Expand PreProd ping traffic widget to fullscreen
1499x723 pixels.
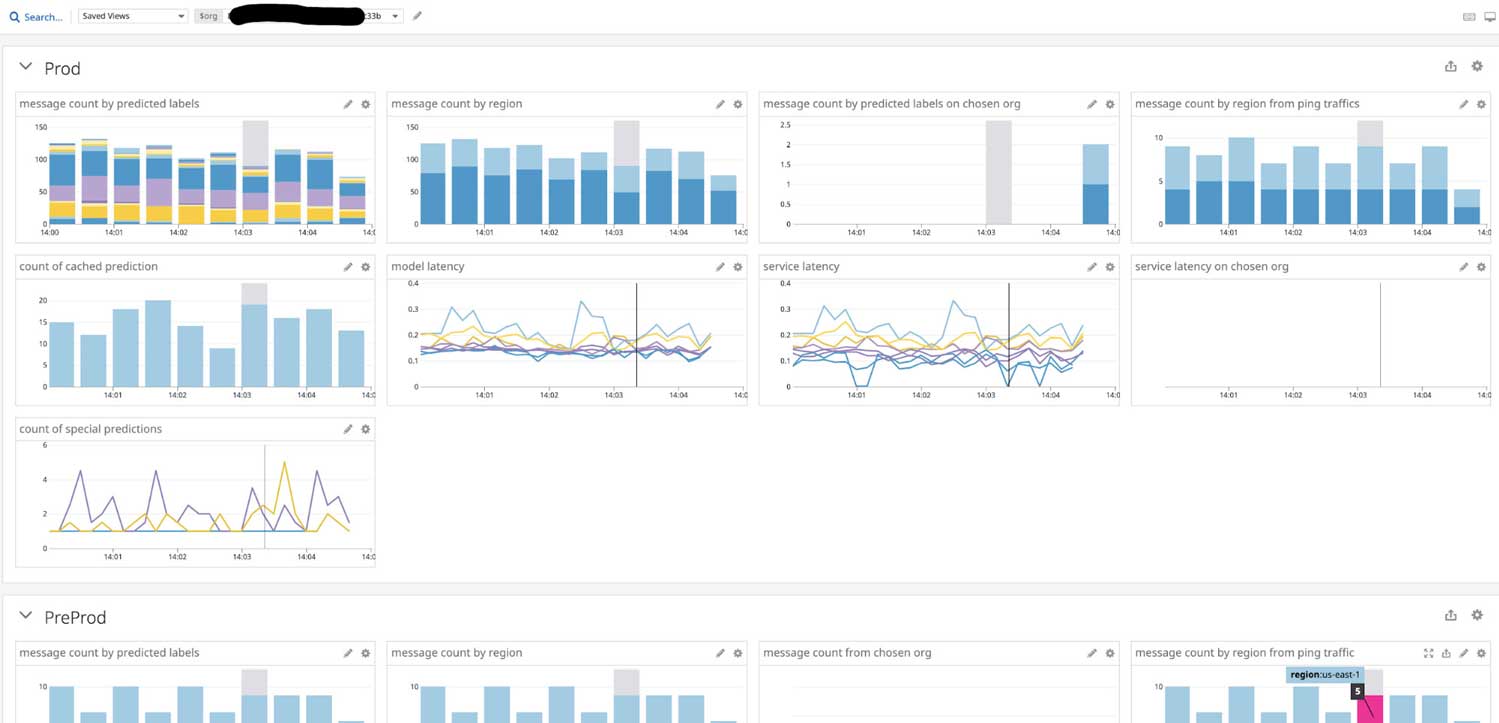tap(1428, 653)
